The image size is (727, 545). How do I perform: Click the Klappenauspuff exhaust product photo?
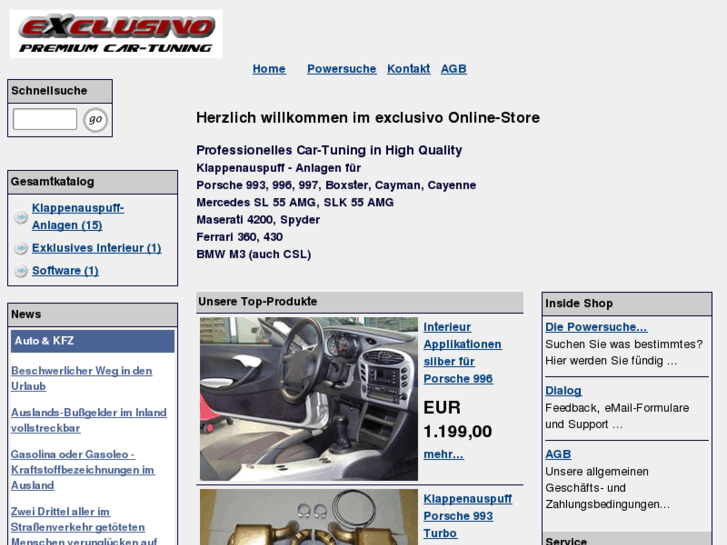[x=309, y=517]
